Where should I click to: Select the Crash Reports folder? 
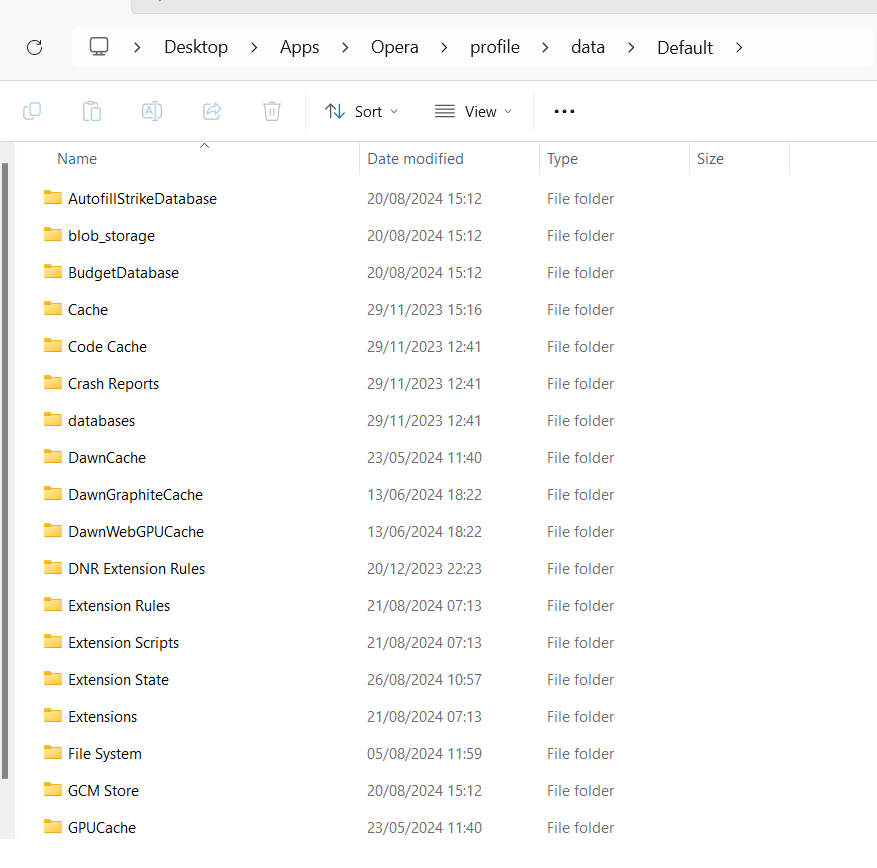pyautogui.click(x=113, y=384)
